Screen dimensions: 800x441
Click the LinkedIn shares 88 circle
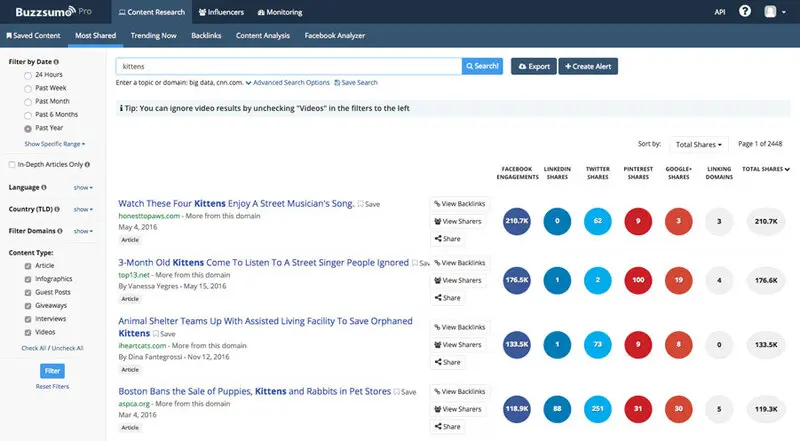coord(557,409)
